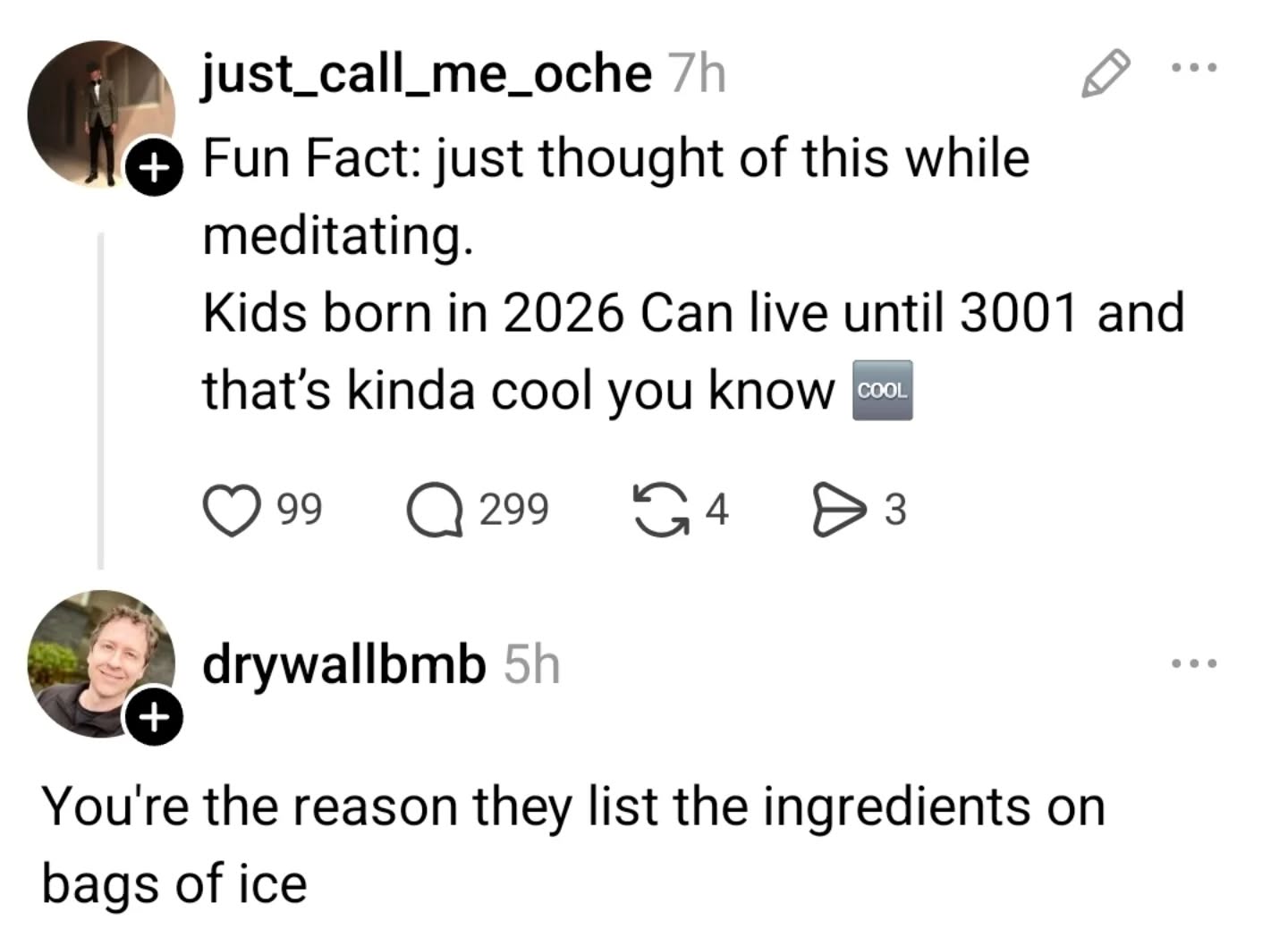
Task: Click the COOL emoji in the post
Action: pos(883,391)
